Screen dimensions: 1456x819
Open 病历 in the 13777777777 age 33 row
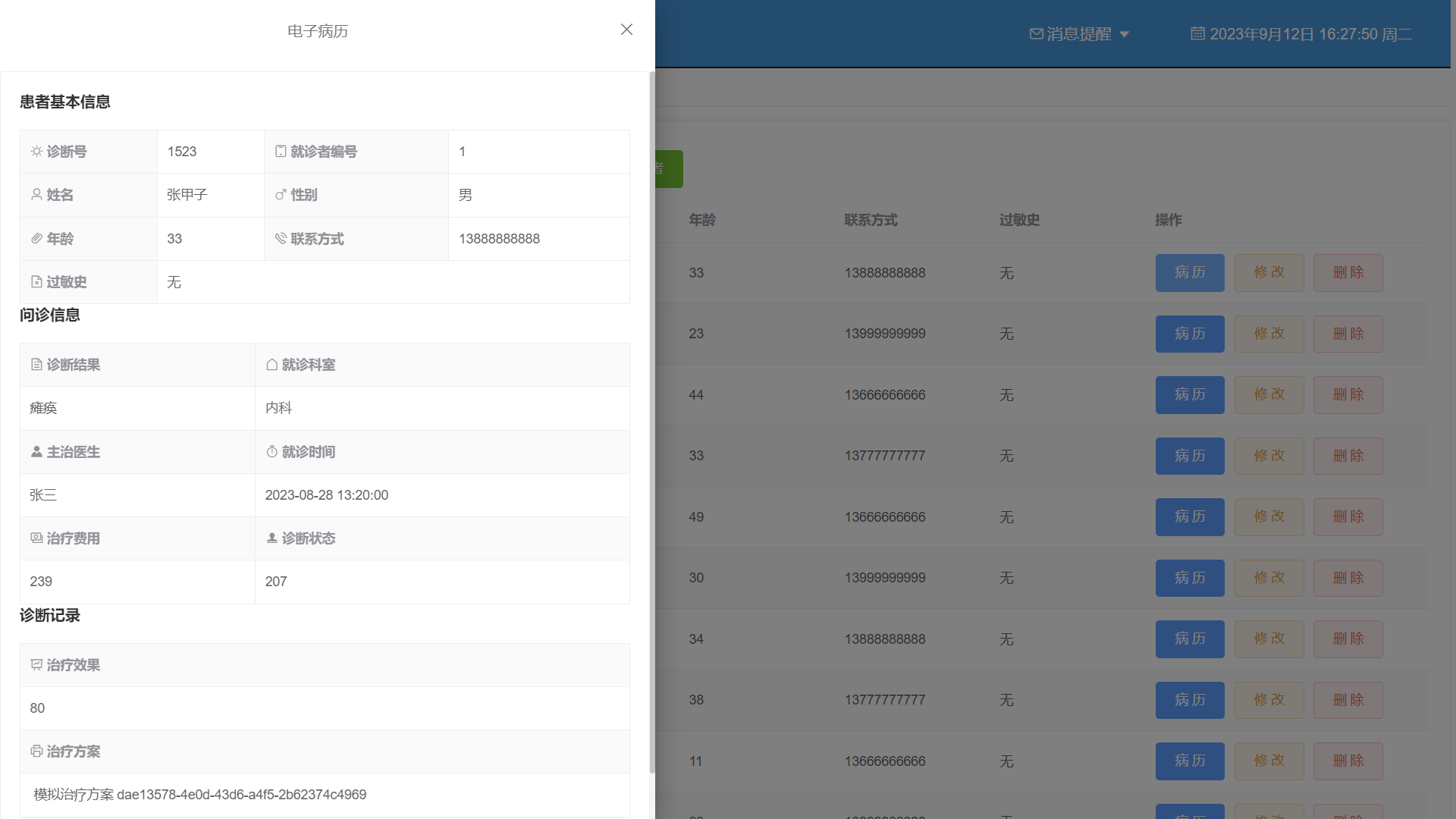coord(1190,456)
